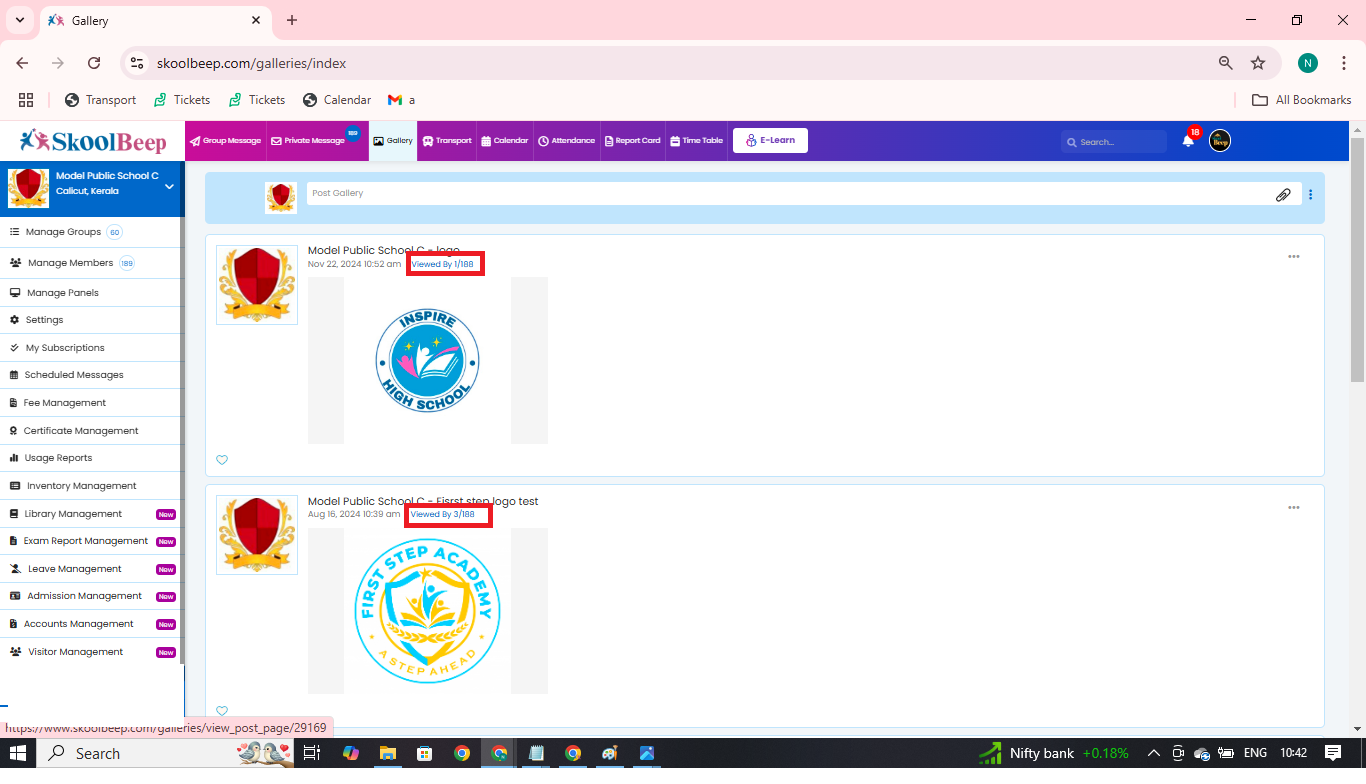This screenshot has width=1366, height=784.
Task: Click the site information icon in address bar
Action: [x=138, y=63]
